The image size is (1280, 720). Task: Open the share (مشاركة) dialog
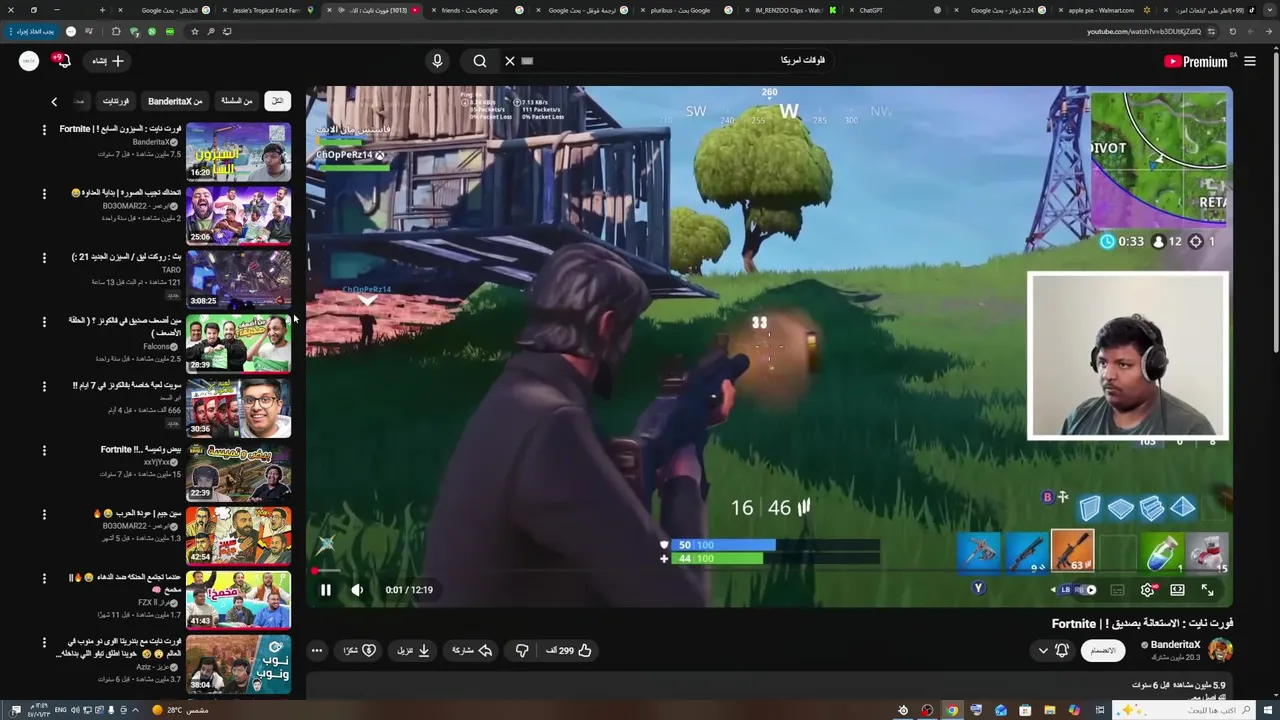click(x=472, y=650)
